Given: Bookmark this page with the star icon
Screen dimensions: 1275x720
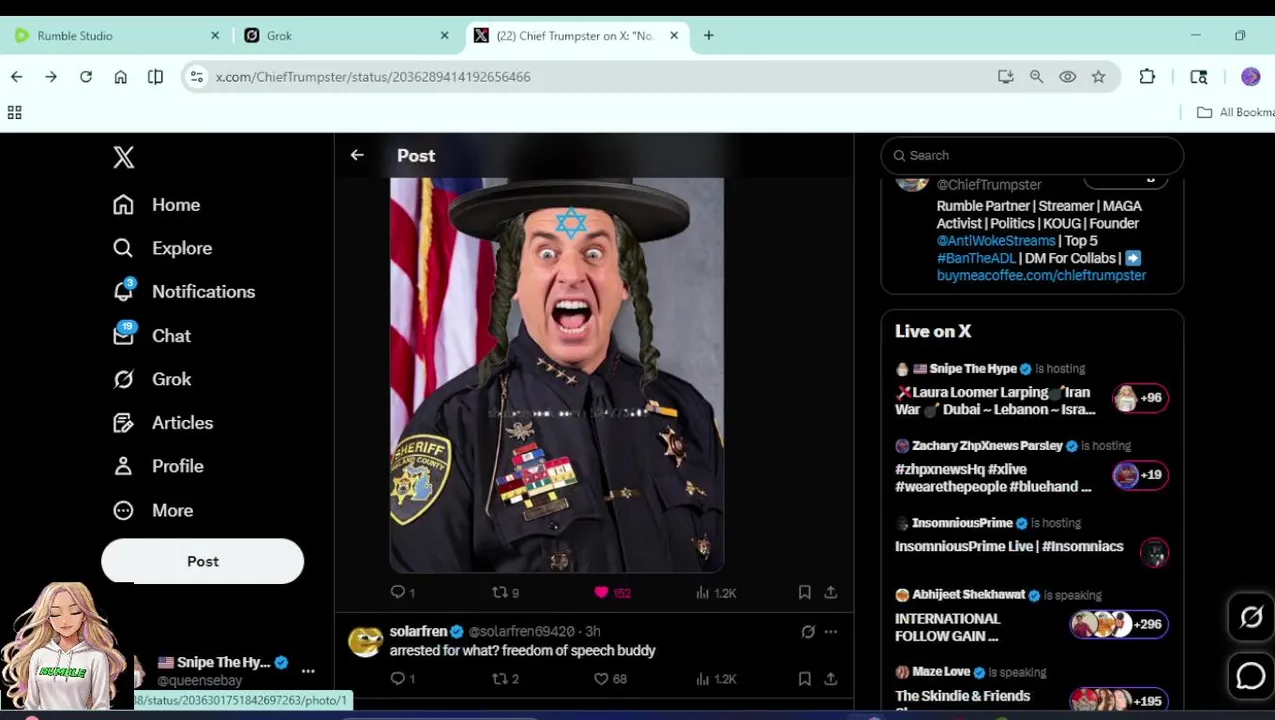Looking at the screenshot, I should [x=1098, y=77].
